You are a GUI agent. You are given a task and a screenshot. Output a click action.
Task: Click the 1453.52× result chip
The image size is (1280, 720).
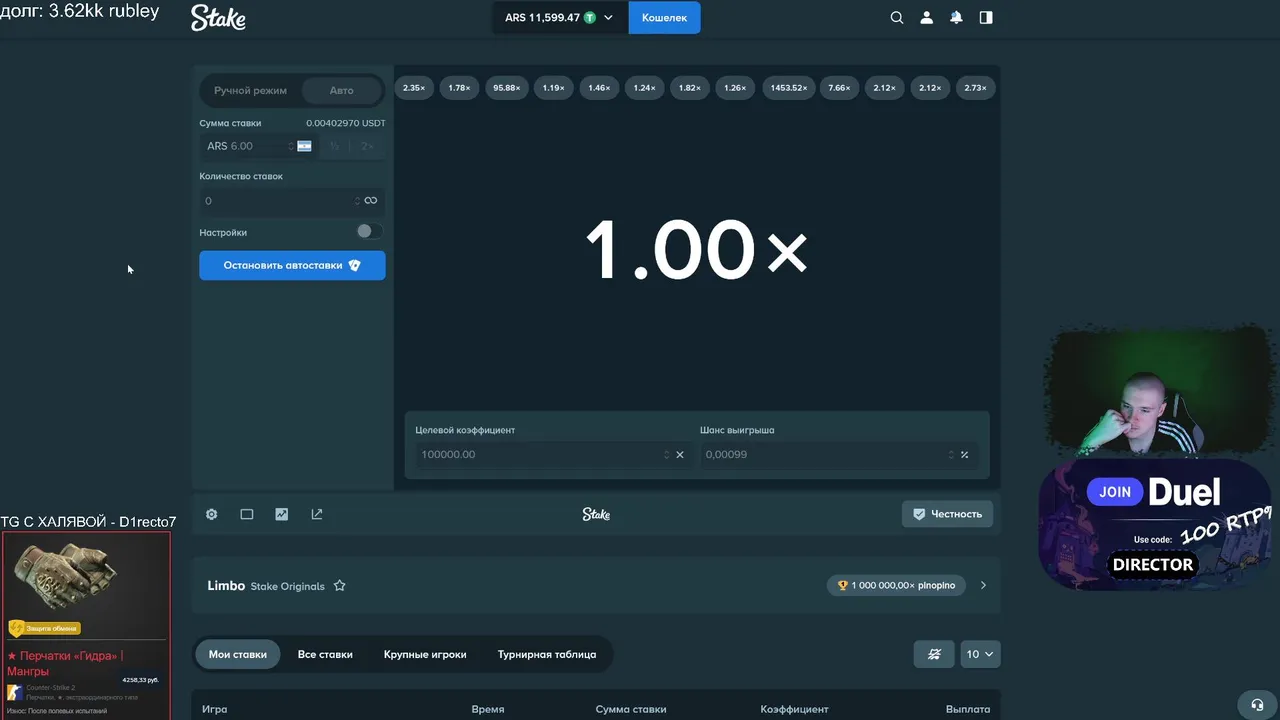tap(789, 88)
